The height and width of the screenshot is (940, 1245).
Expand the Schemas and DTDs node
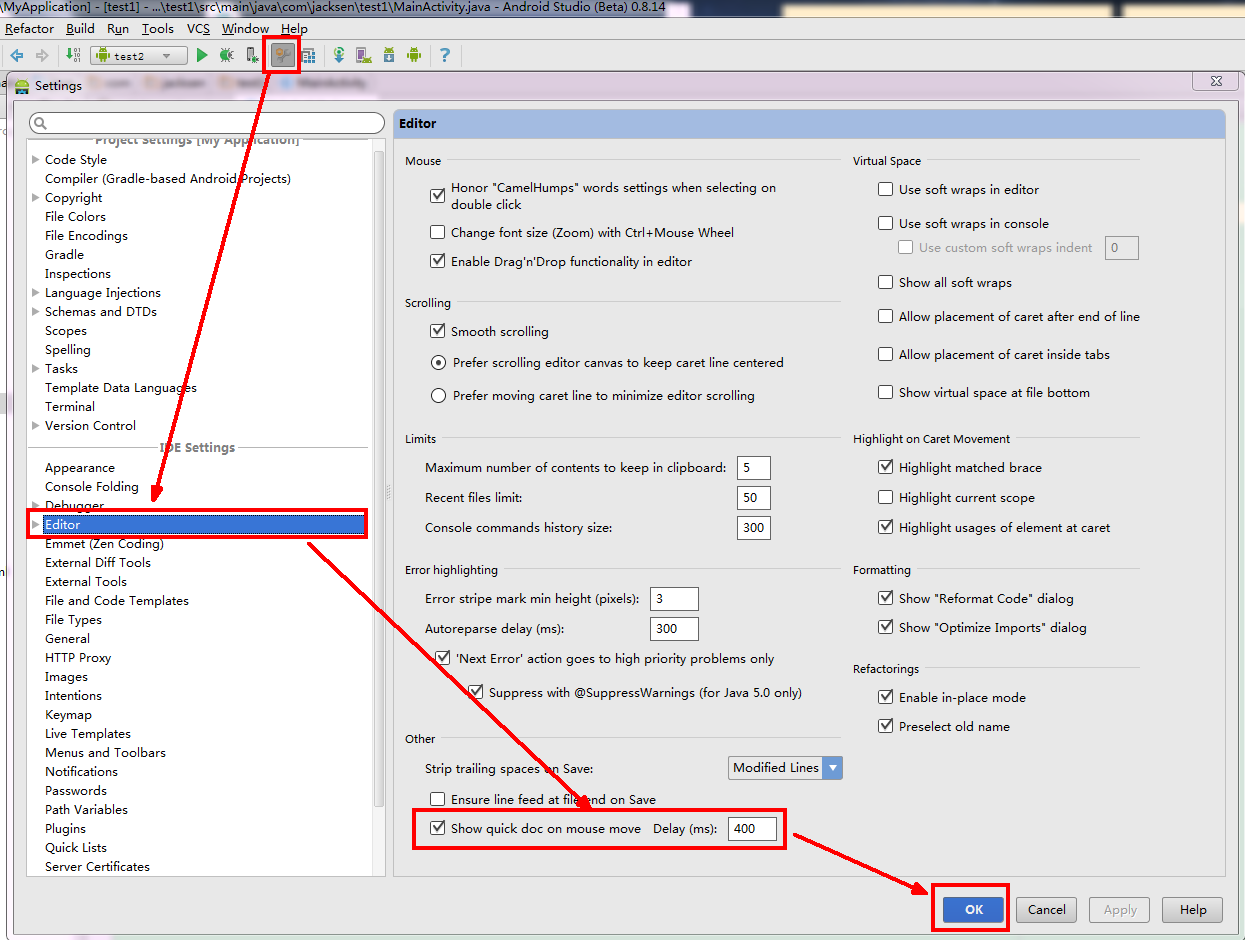coord(36,311)
